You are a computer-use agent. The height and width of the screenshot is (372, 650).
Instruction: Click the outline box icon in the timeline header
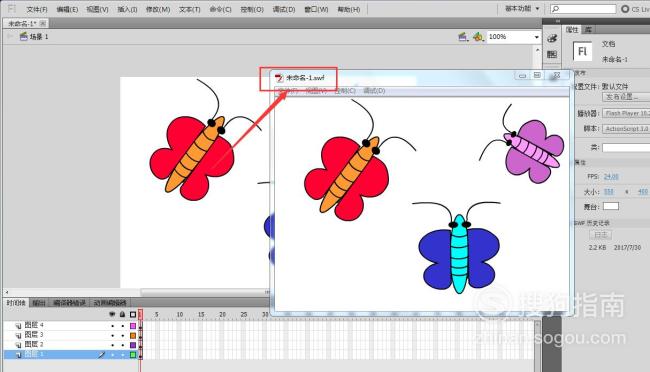[133, 314]
